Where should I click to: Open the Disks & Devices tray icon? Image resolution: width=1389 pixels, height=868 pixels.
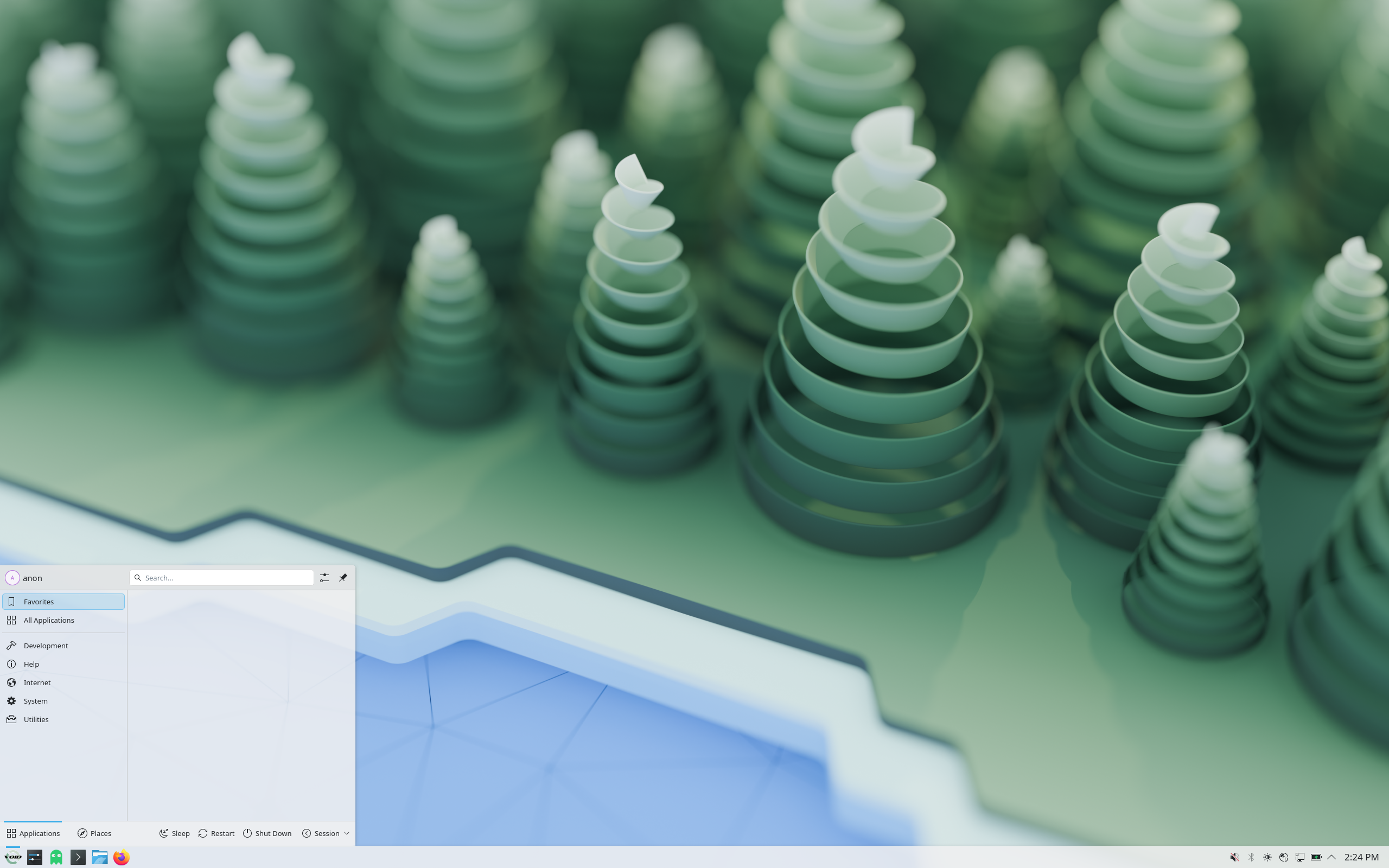click(1284, 857)
